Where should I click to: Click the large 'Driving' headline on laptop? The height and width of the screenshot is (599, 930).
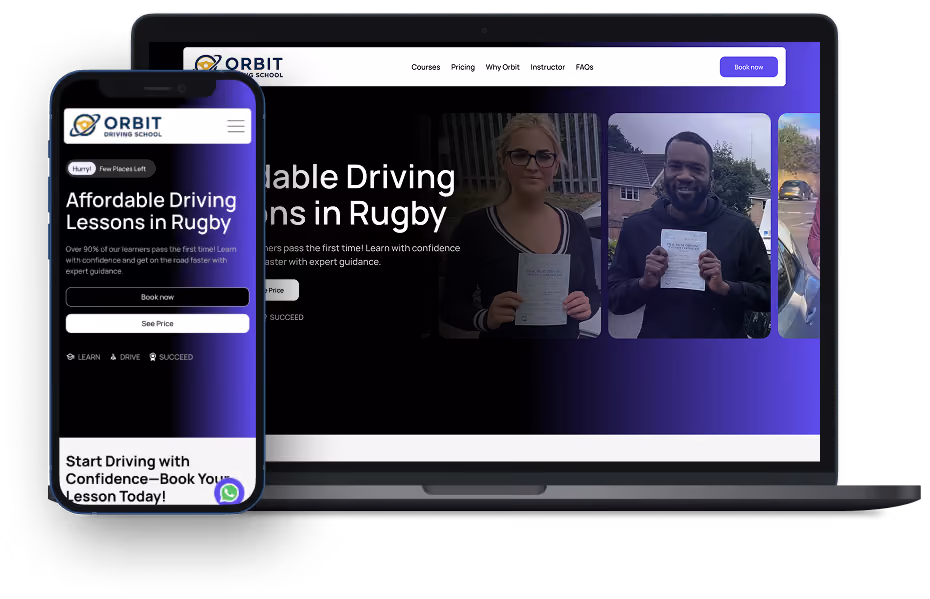[x=400, y=177]
